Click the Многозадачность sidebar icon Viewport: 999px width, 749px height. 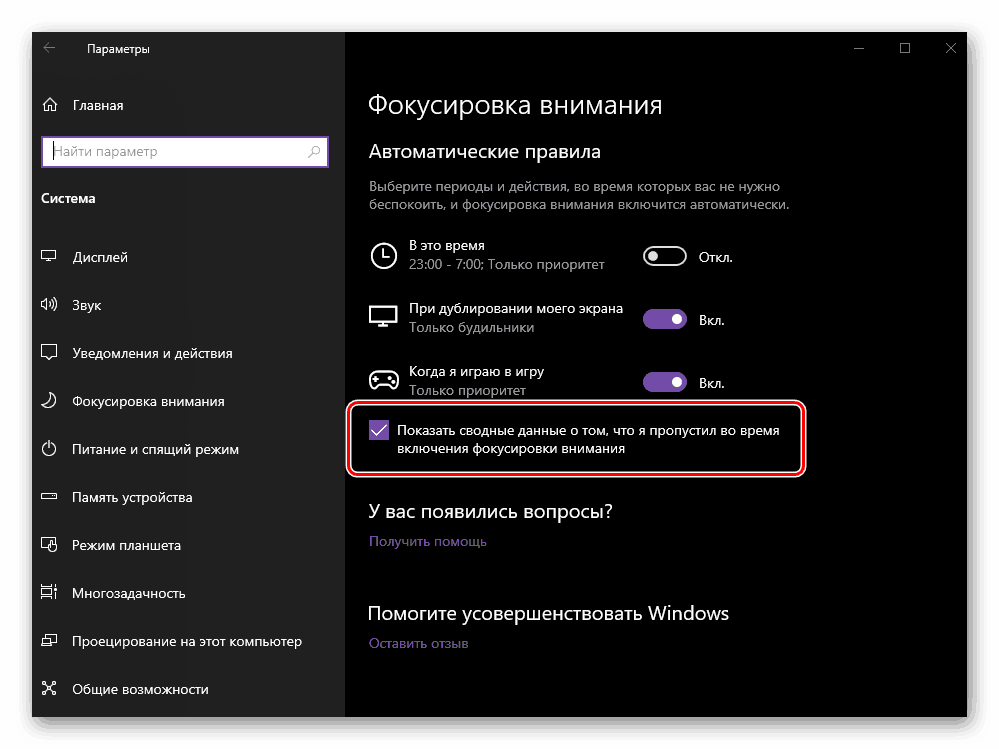point(49,593)
